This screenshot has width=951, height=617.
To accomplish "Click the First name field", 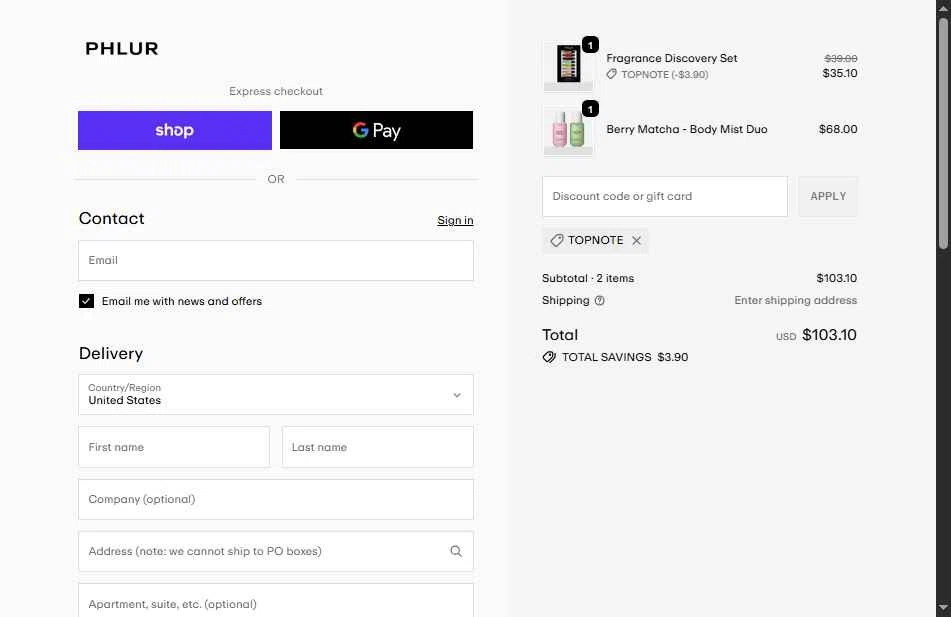I will [x=174, y=447].
